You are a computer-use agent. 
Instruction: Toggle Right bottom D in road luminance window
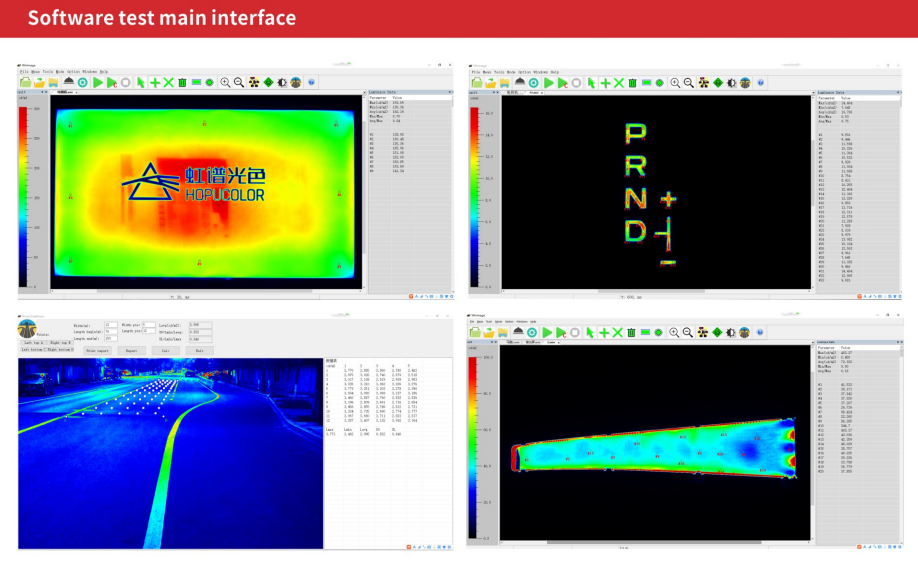pos(61,350)
